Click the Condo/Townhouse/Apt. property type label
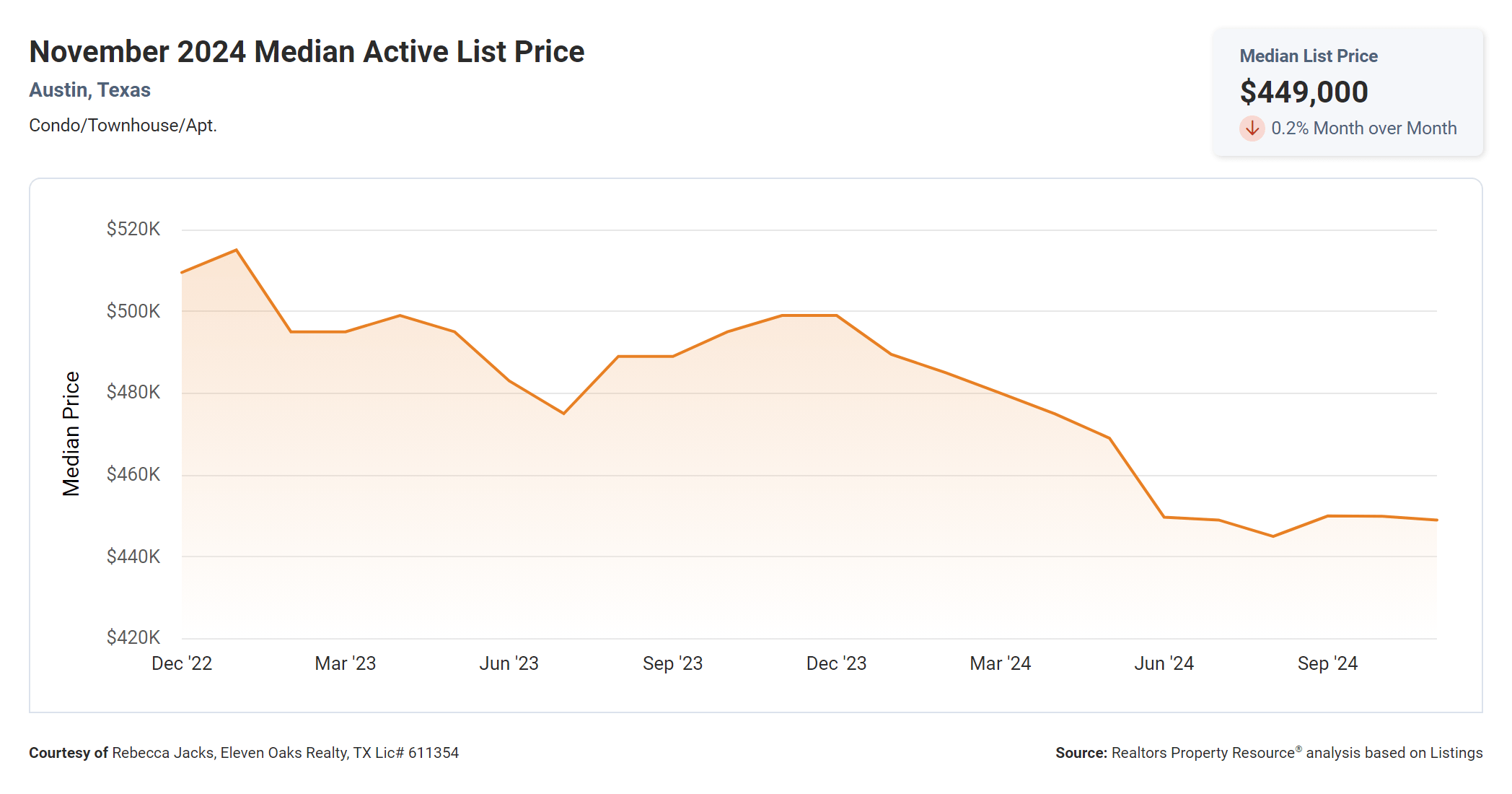Screen dimensions: 1512x794 click(123, 126)
